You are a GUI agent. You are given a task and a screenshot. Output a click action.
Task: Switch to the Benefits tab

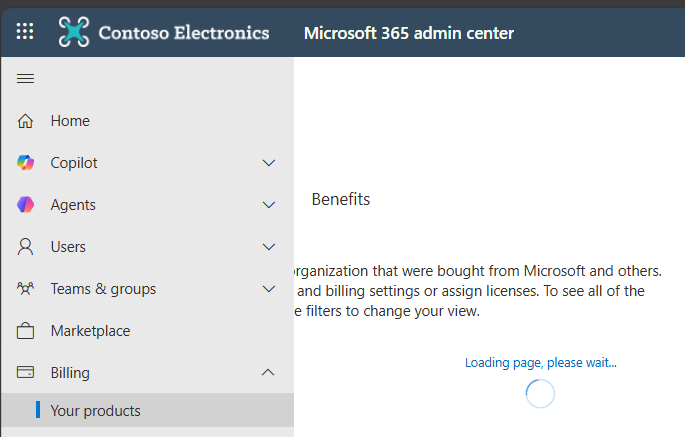tap(341, 199)
